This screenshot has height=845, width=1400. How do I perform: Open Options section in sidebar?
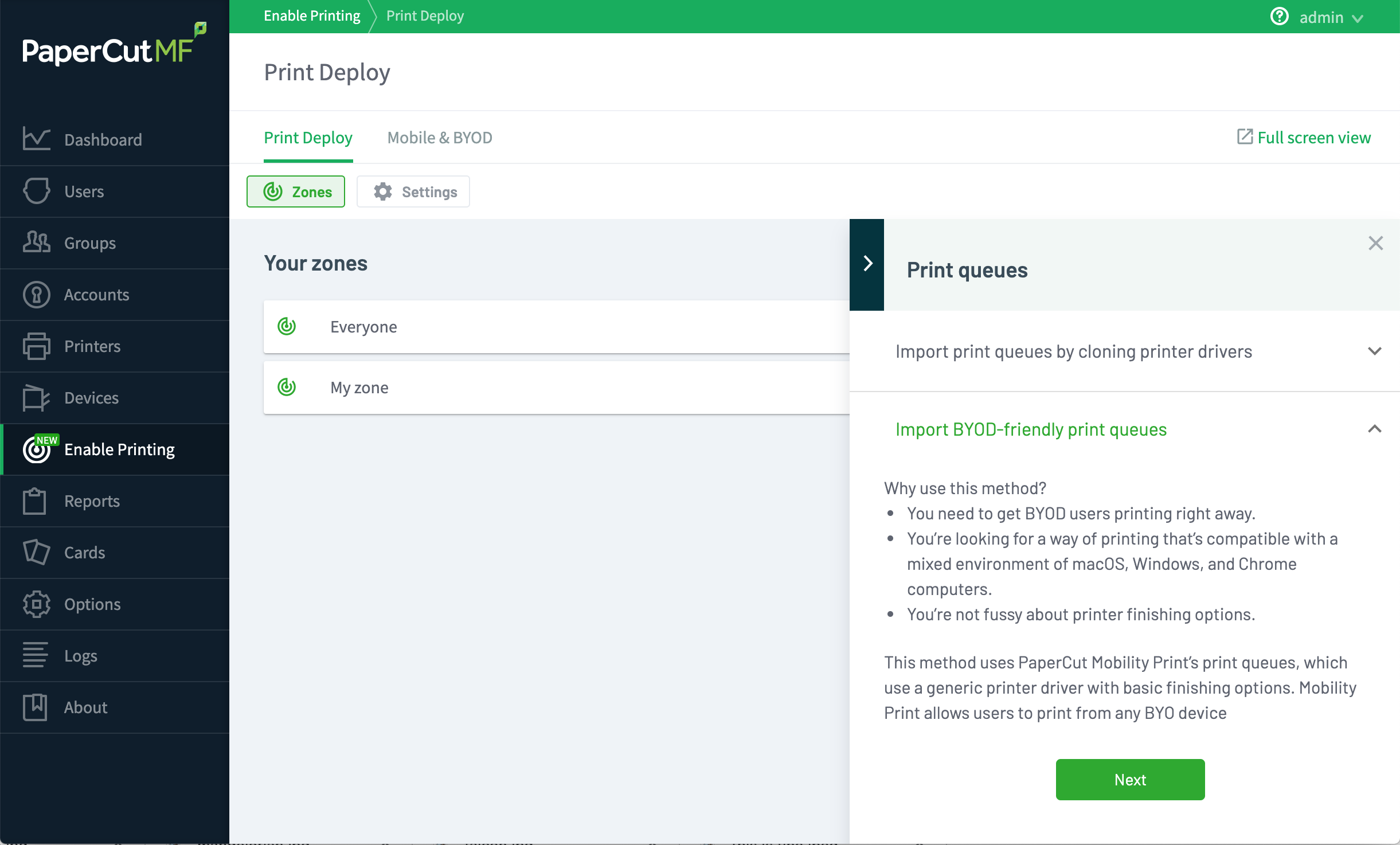point(115,604)
